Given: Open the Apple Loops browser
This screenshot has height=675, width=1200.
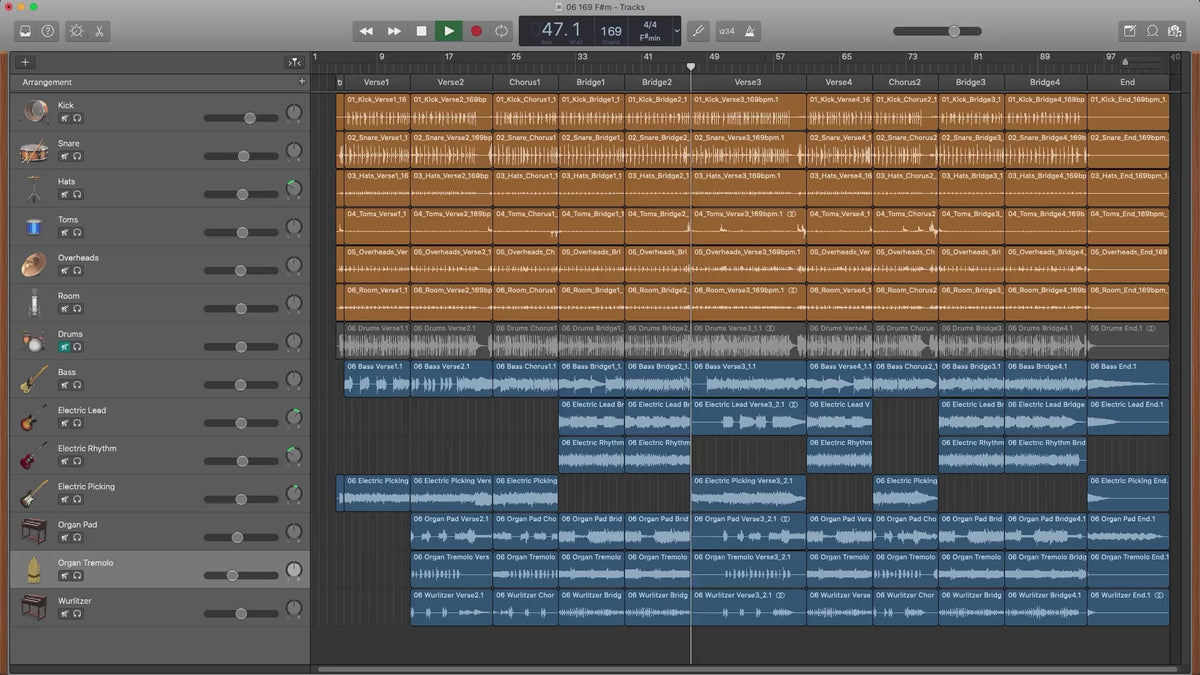Looking at the screenshot, I should click(x=1152, y=31).
